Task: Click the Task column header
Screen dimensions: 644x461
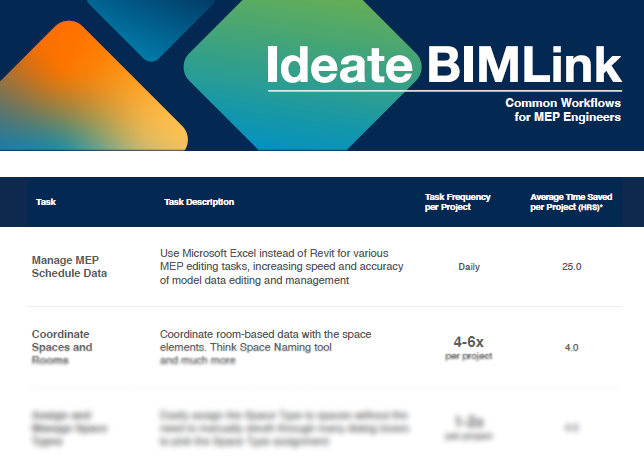Action: [46, 202]
